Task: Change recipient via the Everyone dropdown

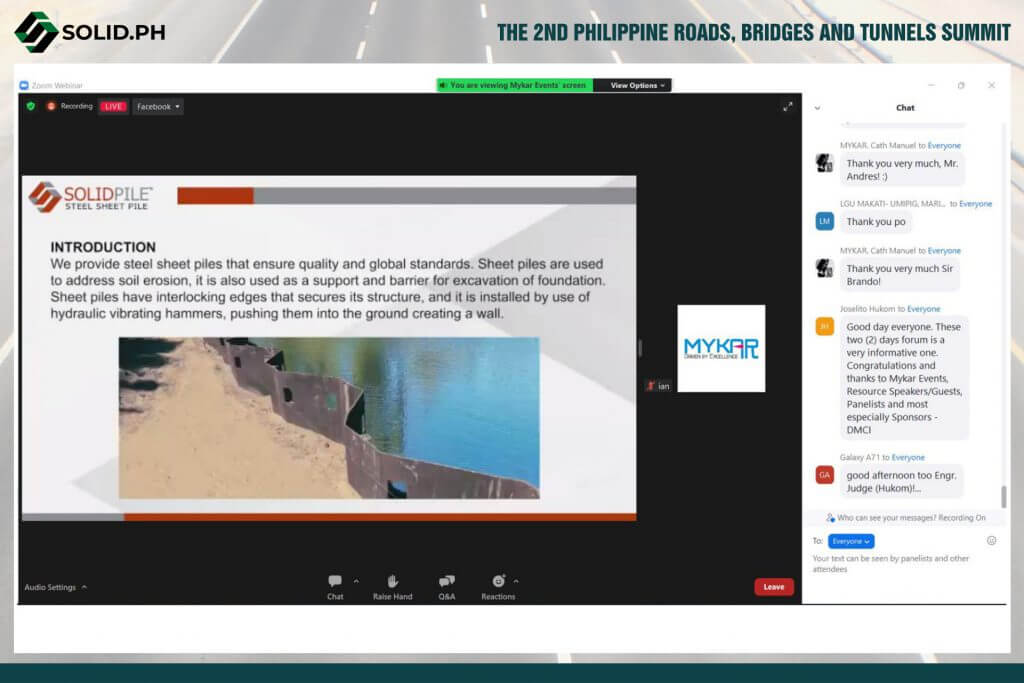Action: click(850, 540)
